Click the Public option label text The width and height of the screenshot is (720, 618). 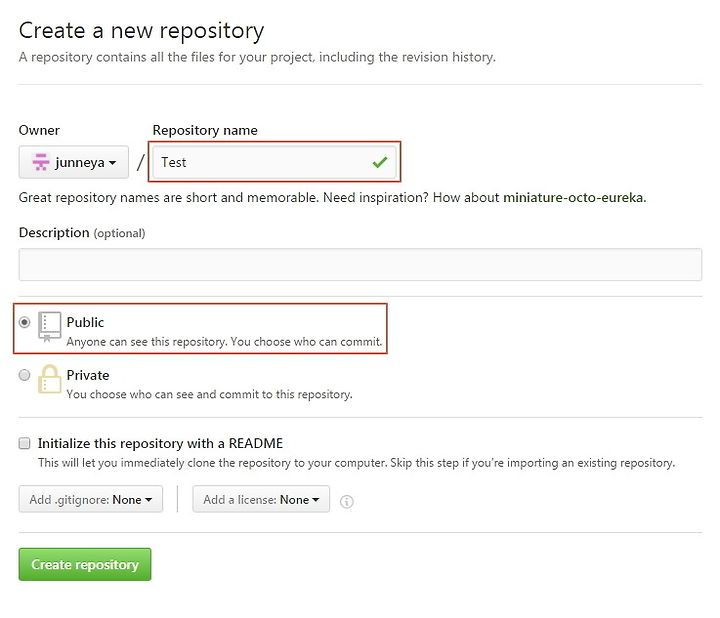[x=85, y=322]
